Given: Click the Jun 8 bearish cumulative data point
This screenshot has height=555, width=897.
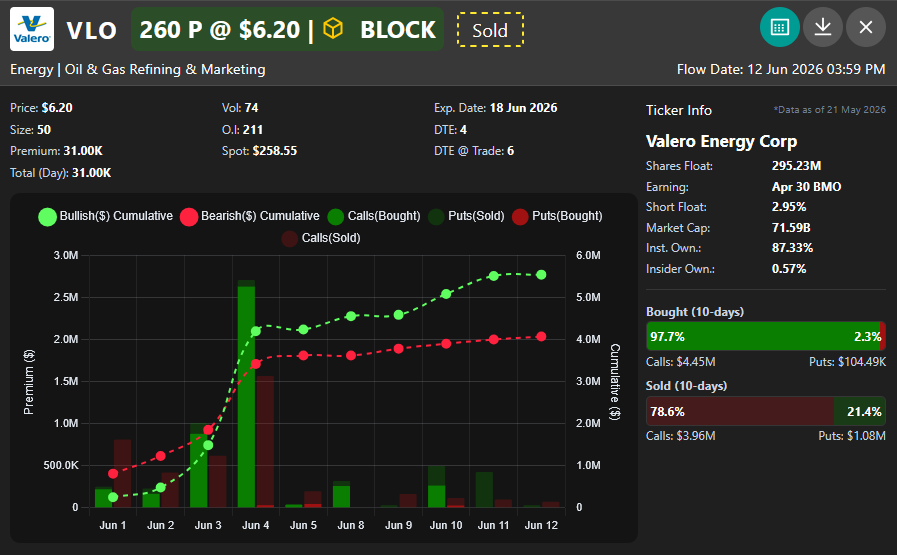Looking at the screenshot, I should [351, 355].
